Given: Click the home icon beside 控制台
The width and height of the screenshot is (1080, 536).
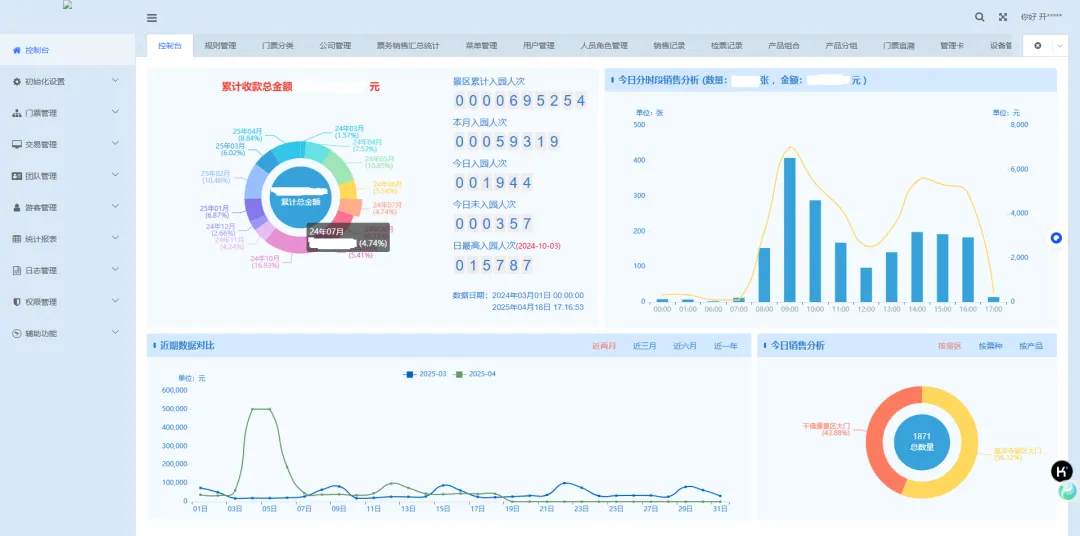Looking at the screenshot, I should click(x=16, y=50).
